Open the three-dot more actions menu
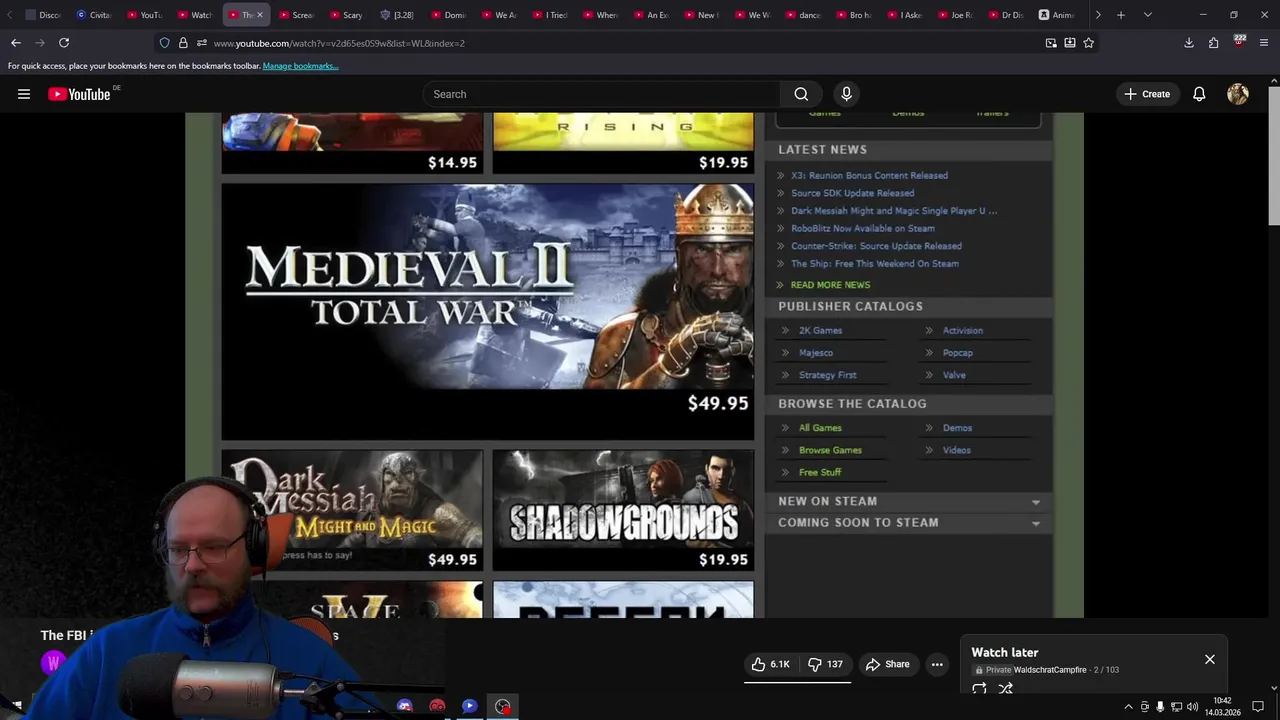 937,664
